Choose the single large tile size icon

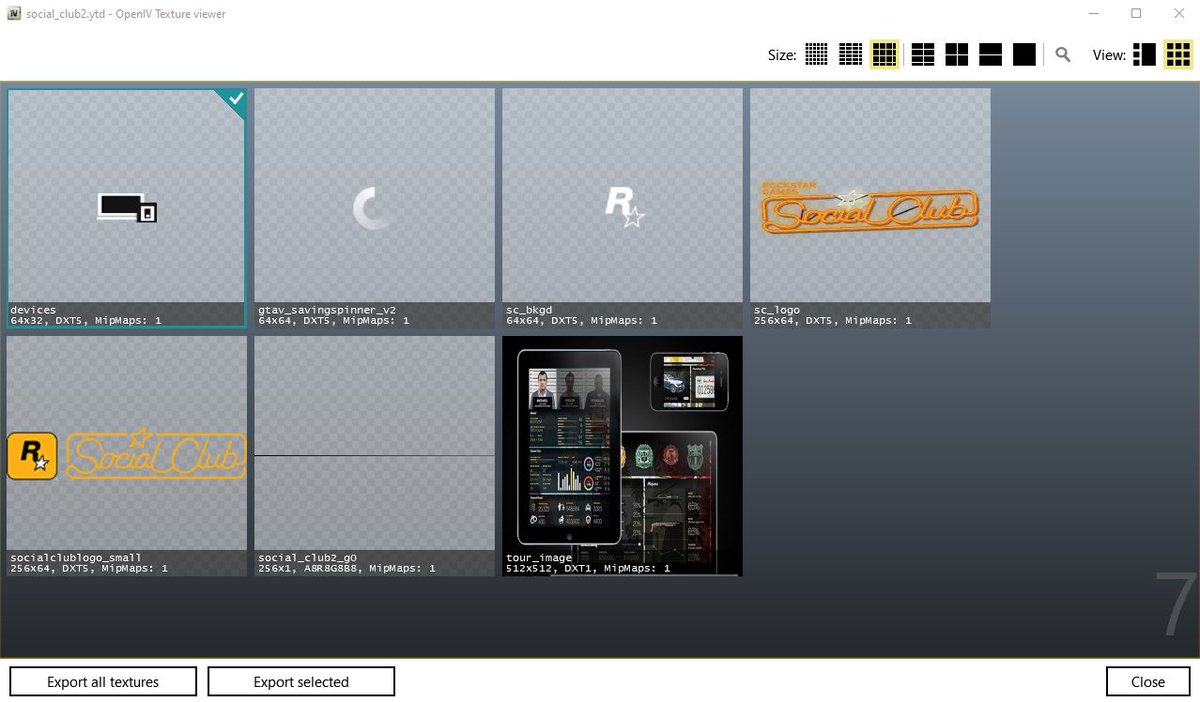point(1024,54)
